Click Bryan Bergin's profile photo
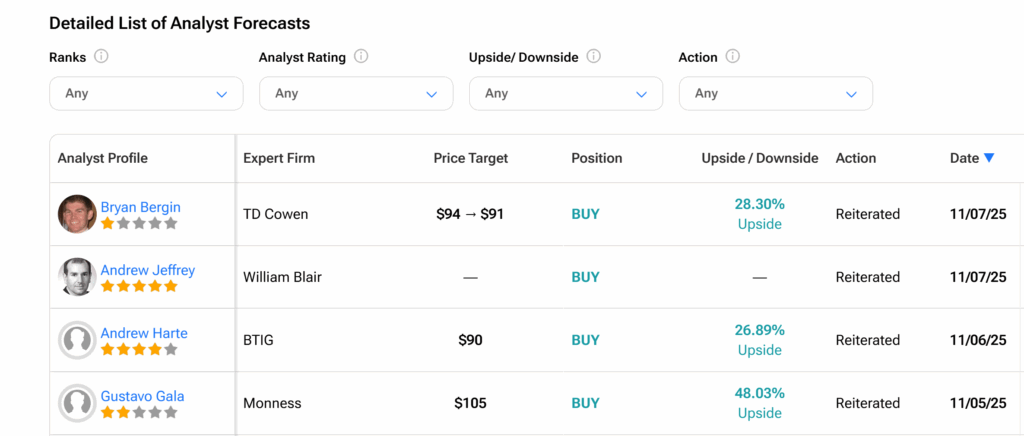This screenshot has height=436, width=1024. [77, 214]
